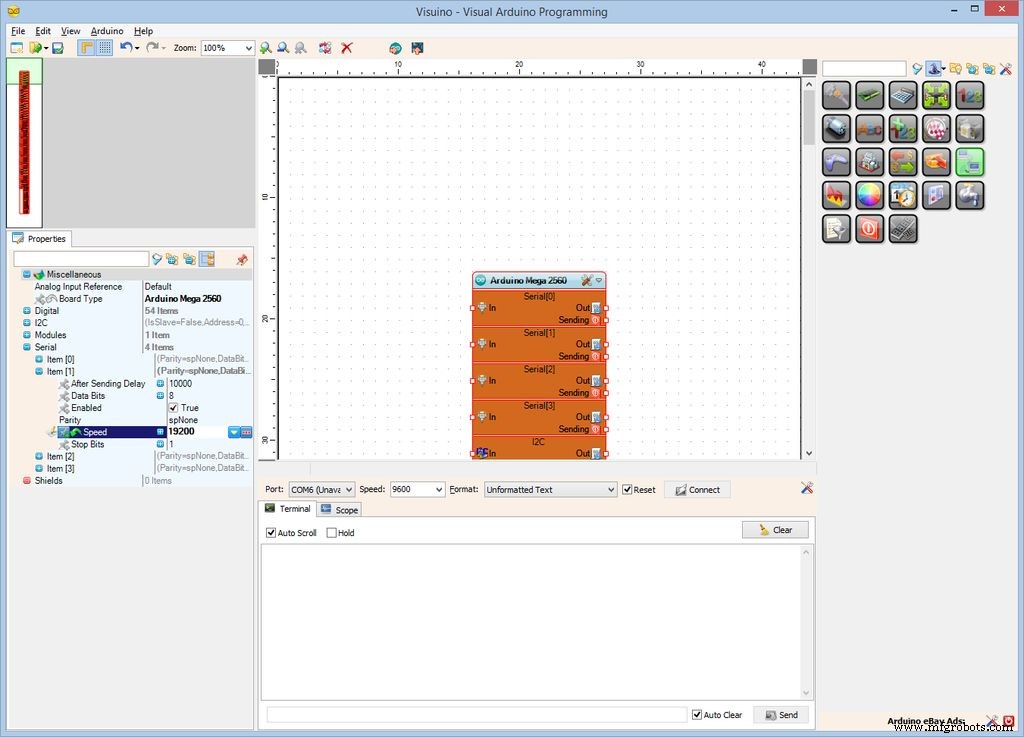Open the Arduino menu
Screen dimensions: 1024x737
click(x=107, y=31)
